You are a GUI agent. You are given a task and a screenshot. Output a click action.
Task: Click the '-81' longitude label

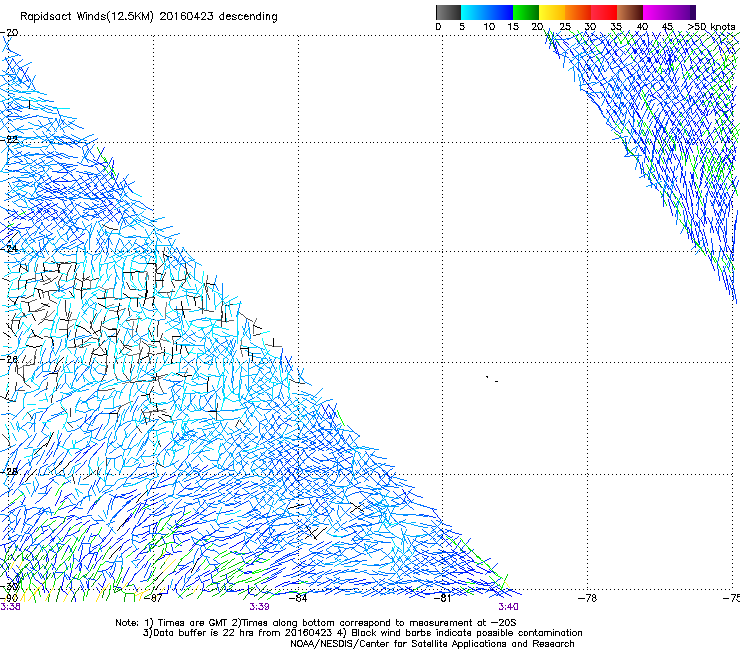pyautogui.click(x=443, y=598)
